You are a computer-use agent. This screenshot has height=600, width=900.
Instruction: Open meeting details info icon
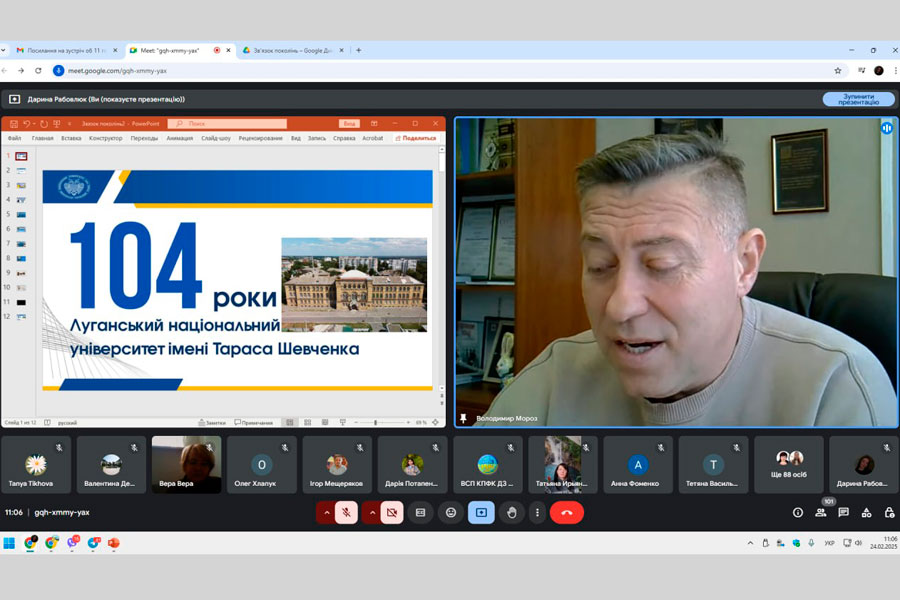pyautogui.click(x=798, y=512)
